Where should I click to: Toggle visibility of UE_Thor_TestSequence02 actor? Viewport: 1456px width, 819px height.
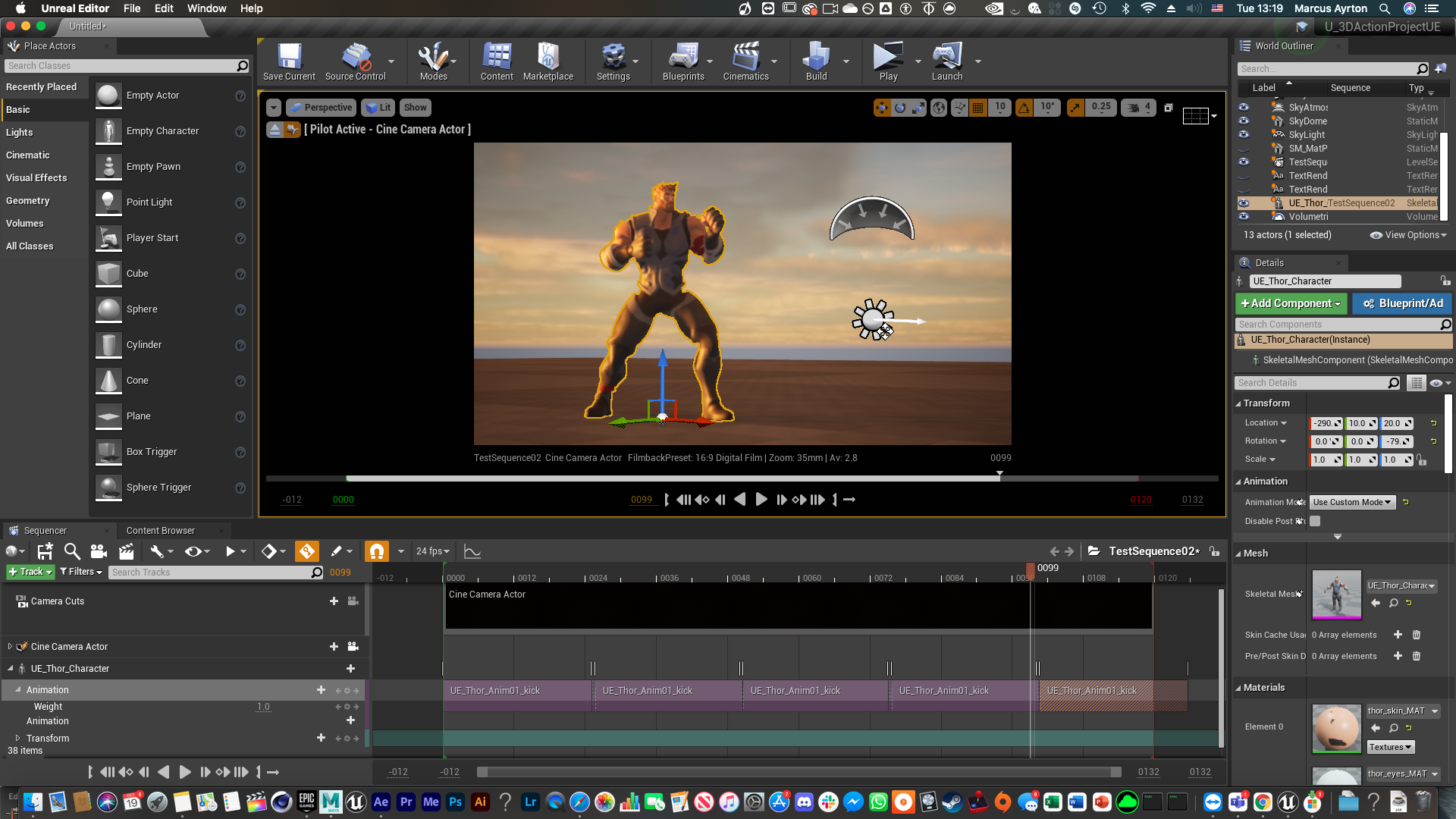(1244, 202)
